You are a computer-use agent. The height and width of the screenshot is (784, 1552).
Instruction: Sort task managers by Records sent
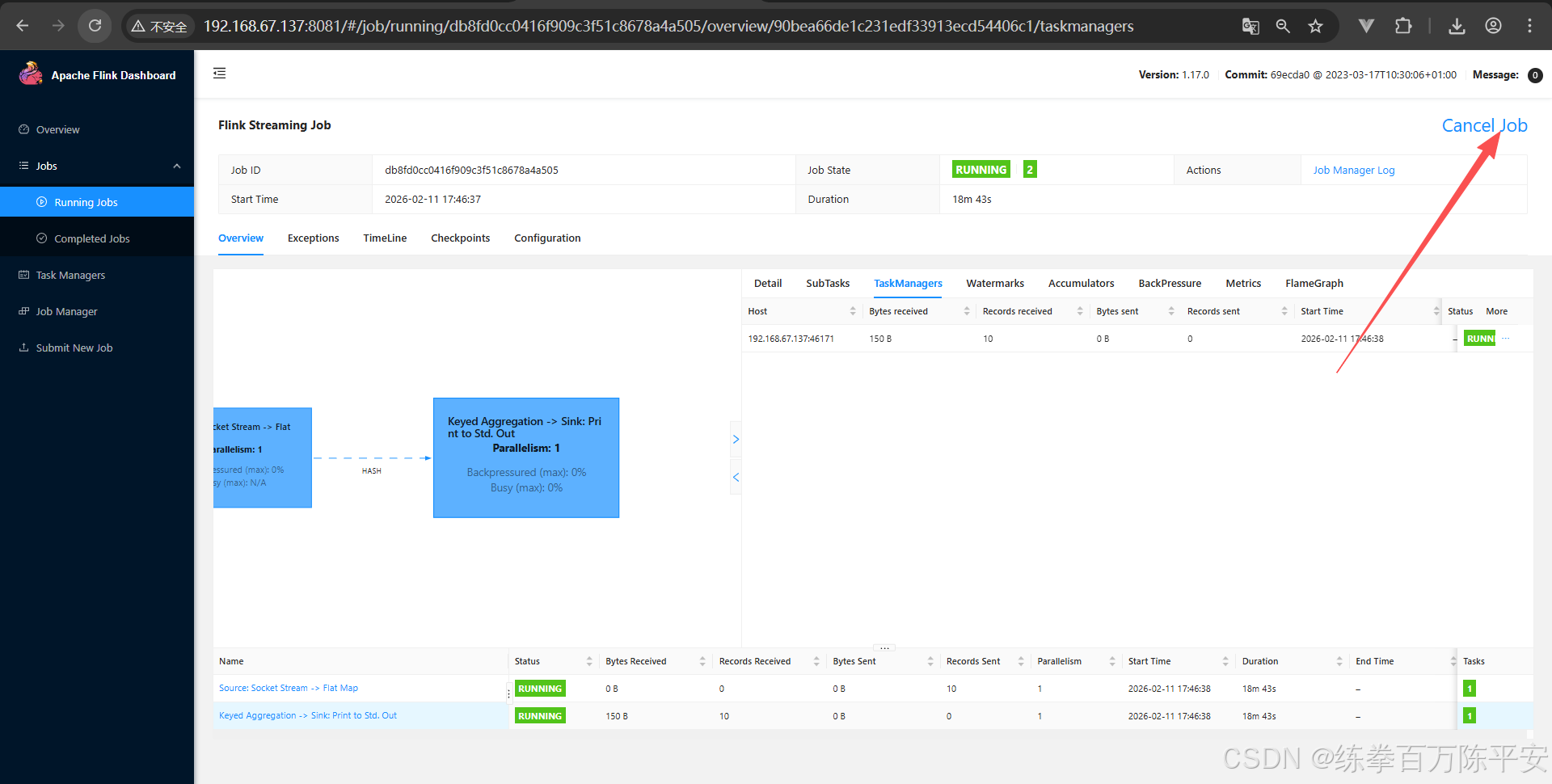(x=1284, y=311)
